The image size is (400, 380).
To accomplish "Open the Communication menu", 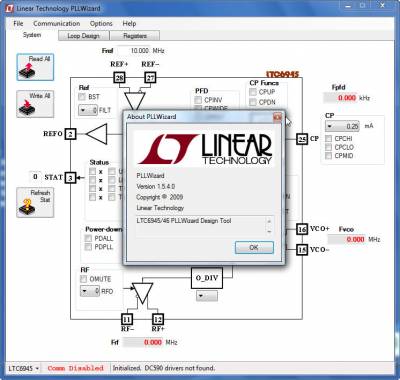I will pos(57,24).
